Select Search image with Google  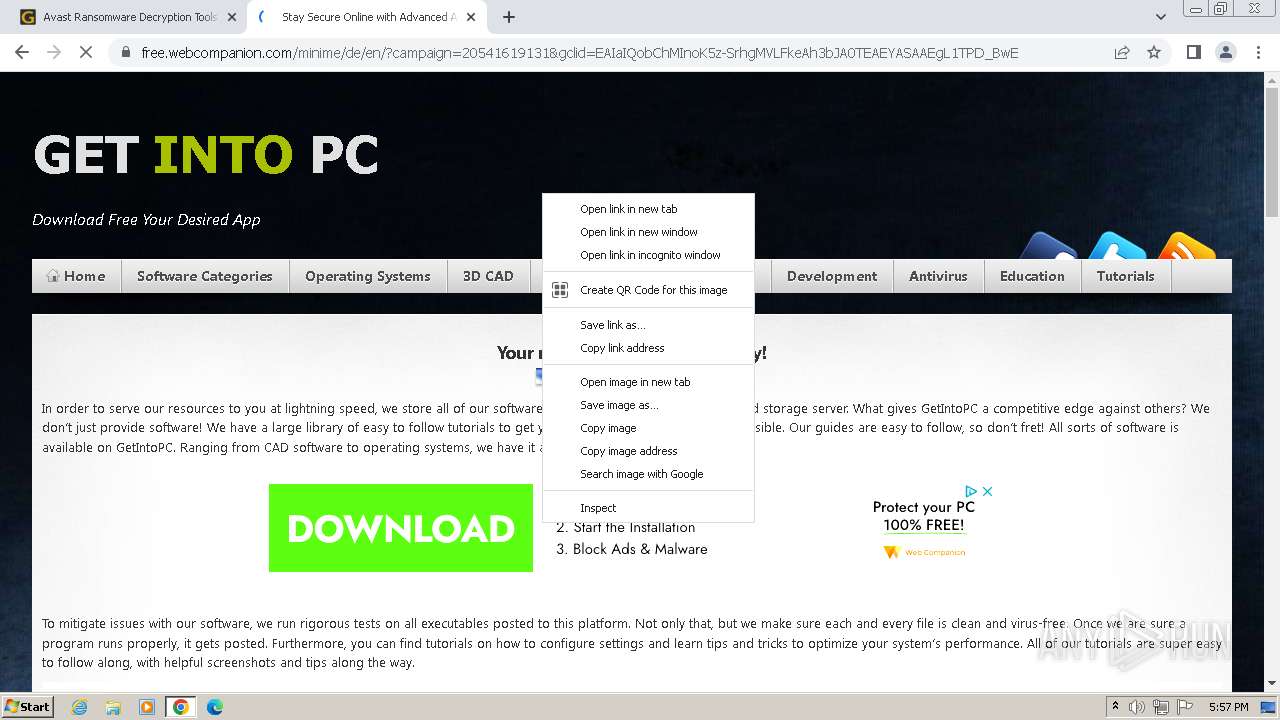[648, 474]
